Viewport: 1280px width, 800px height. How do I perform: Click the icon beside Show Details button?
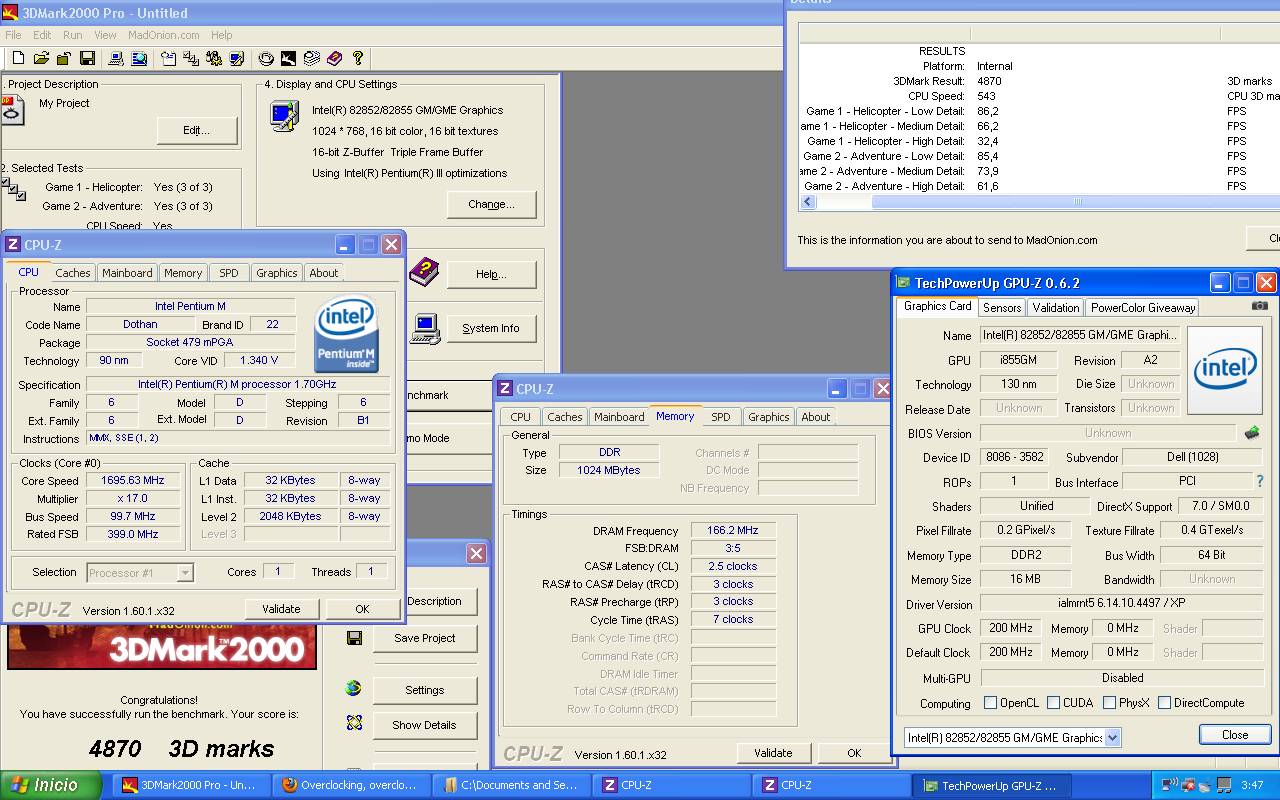tap(353, 723)
